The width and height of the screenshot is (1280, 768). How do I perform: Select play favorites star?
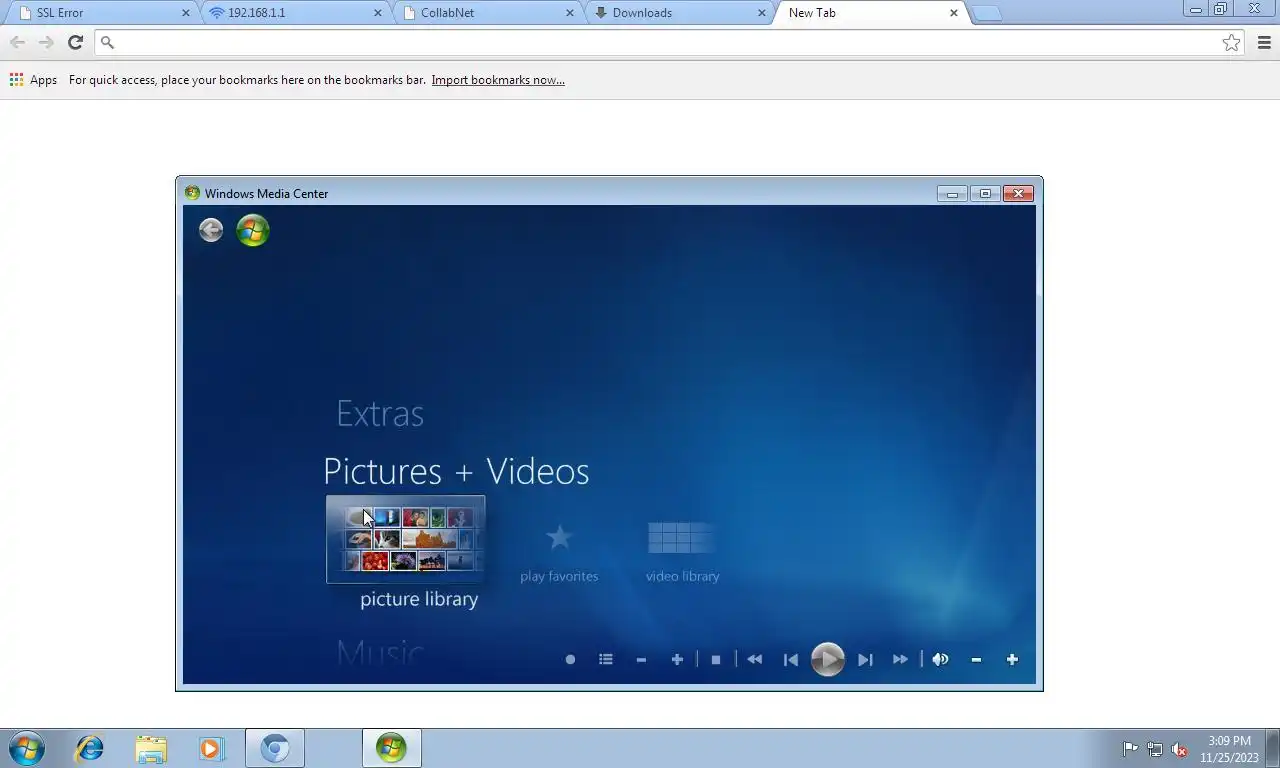[559, 538]
